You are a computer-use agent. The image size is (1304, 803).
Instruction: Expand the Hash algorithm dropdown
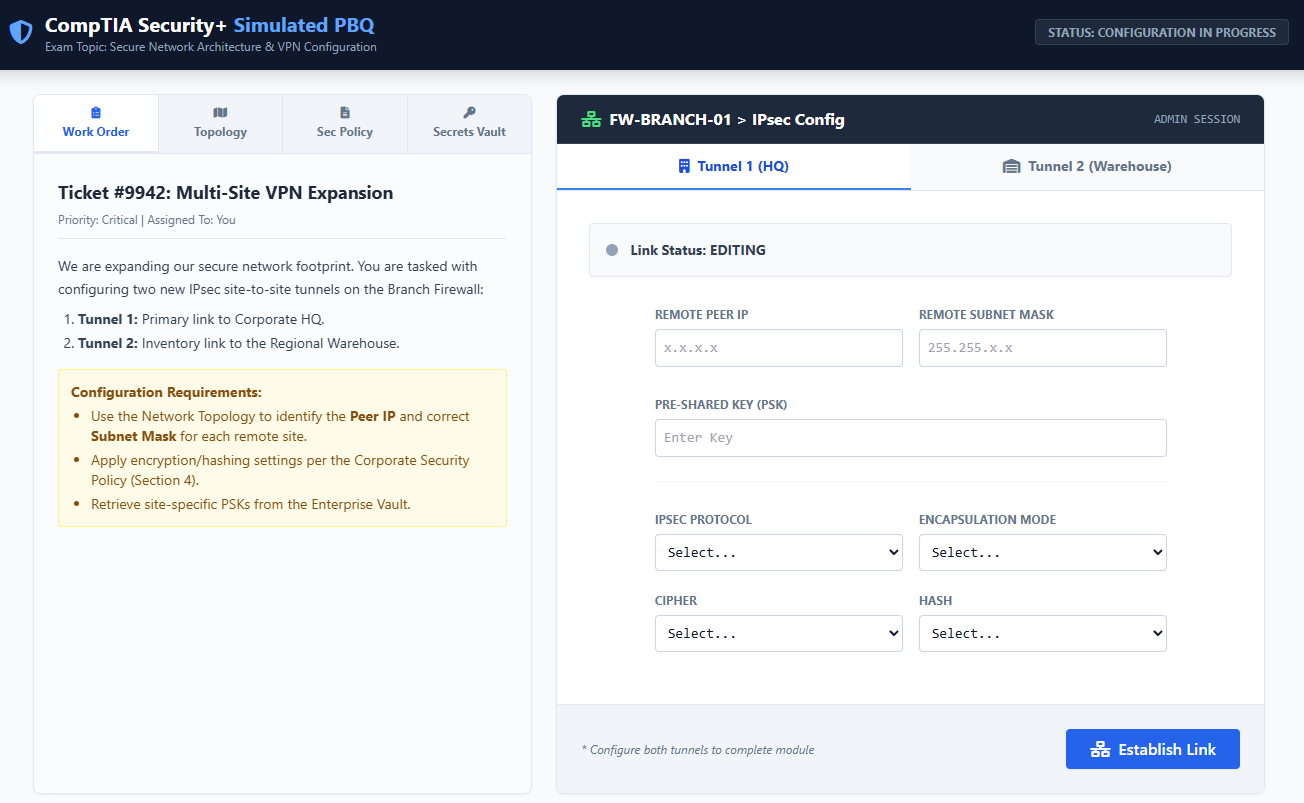pos(1042,633)
